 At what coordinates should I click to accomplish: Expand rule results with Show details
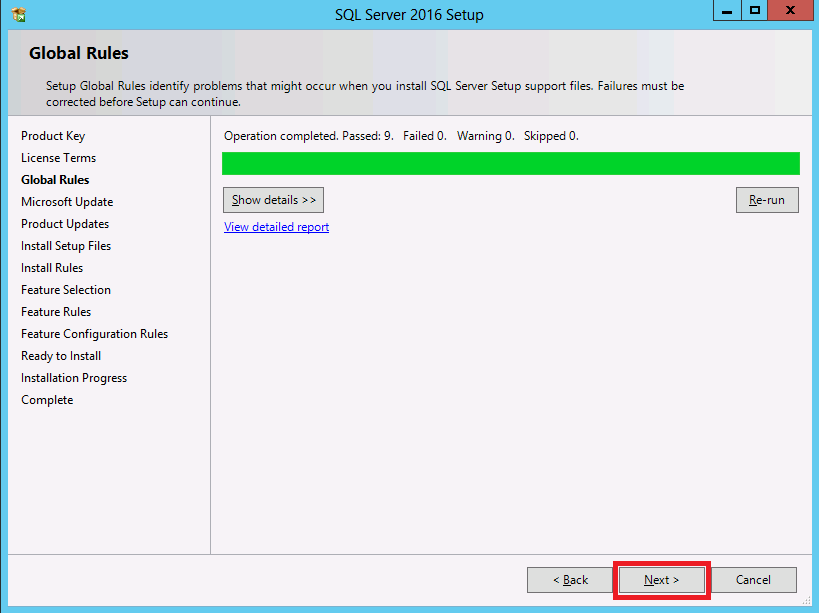pyautogui.click(x=273, y=200)
